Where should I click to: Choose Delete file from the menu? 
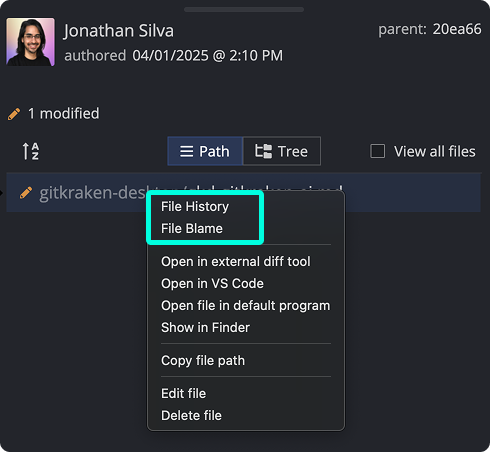[x=191, y=416]
